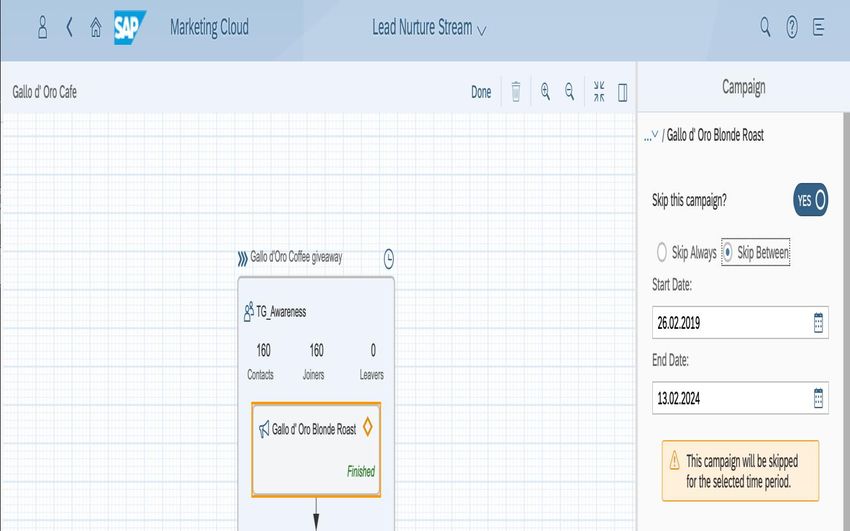Open the Start Date calendar picker

point(818,323)
